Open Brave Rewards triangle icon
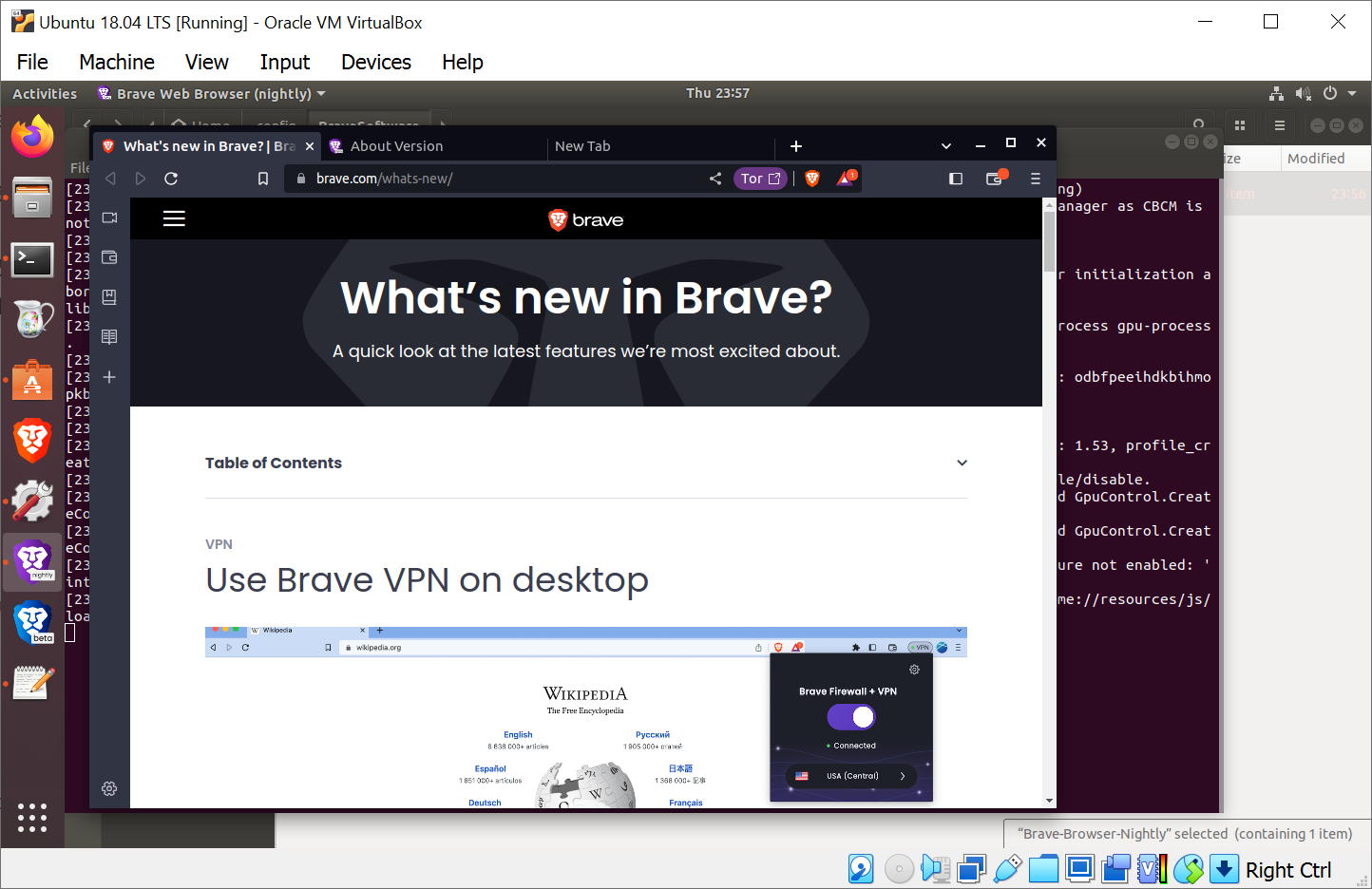 point(844,178)
